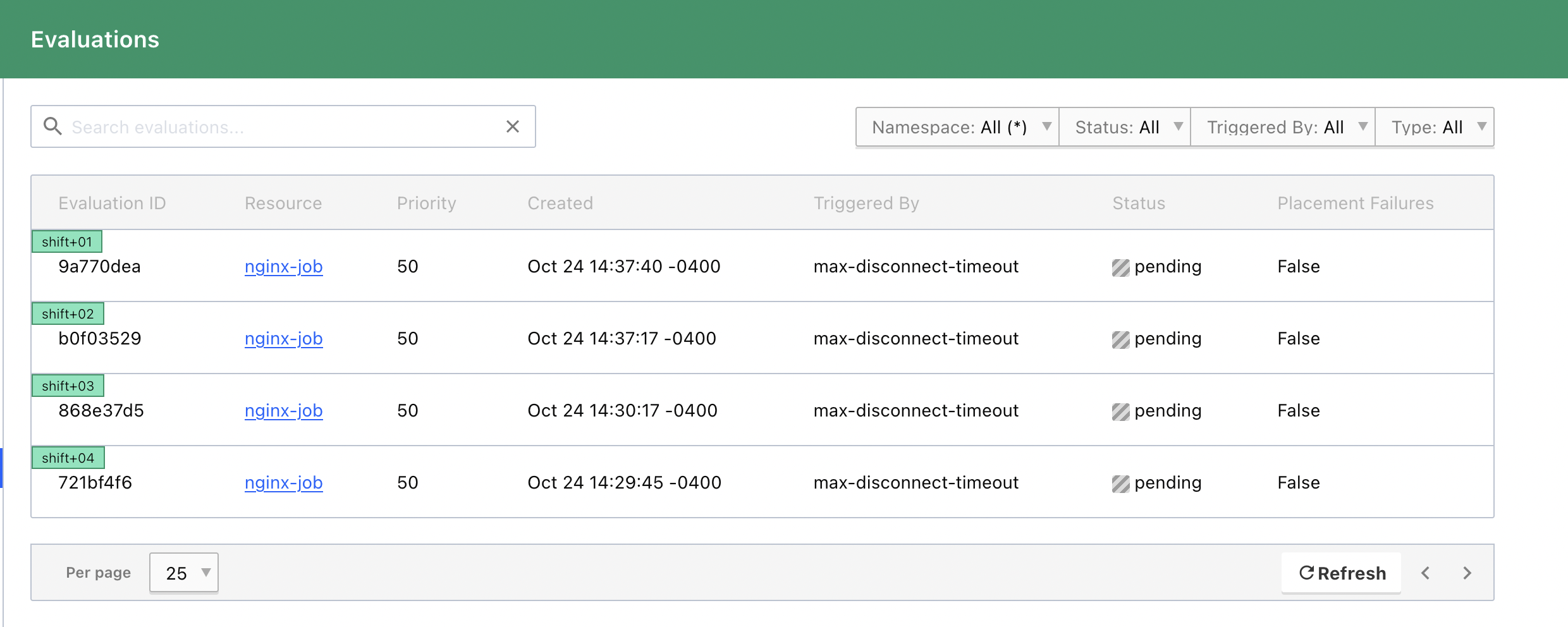1568x627 pixels.
Task: Click the search magnifier icon
Action: [x=53, y=126]
